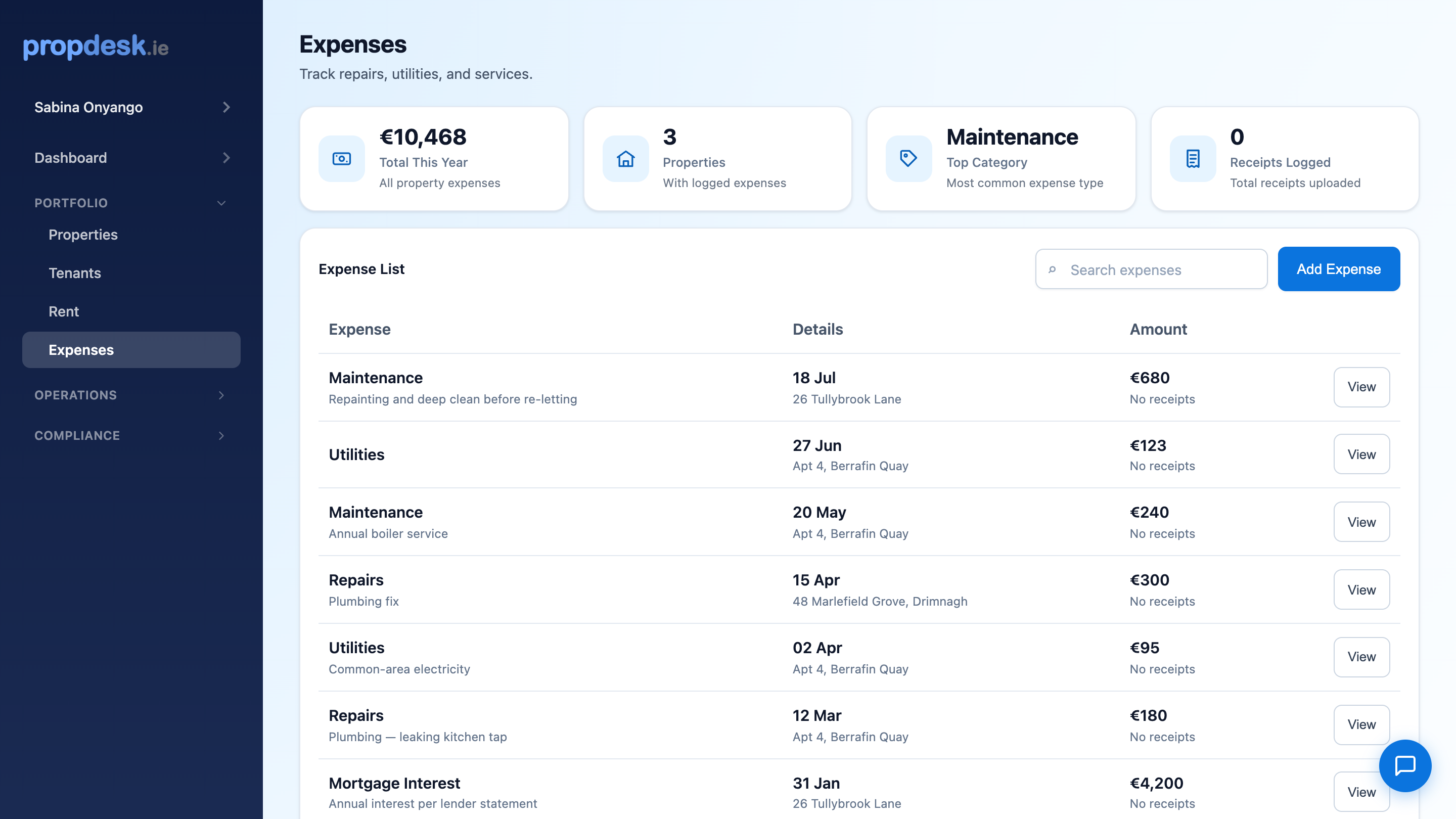1456x819 pixels.
Task: Click the €680 amount
Action: 1150,378
